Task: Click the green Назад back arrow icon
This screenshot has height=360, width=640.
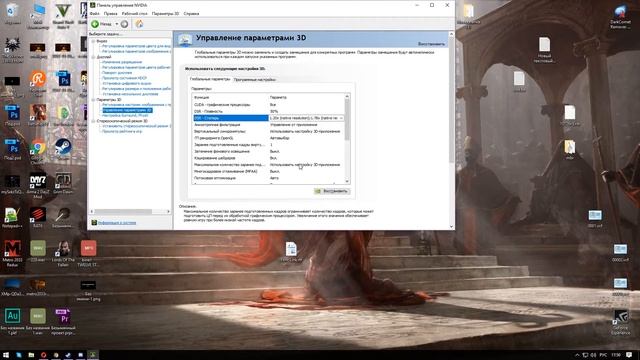Action: (x=95, y=24)
